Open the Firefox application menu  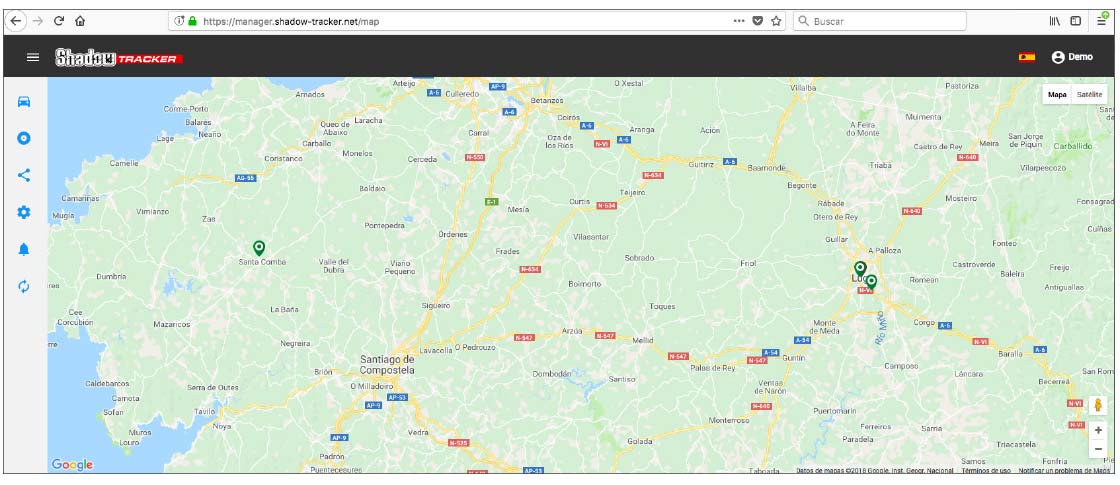[x=1103, y=21]
